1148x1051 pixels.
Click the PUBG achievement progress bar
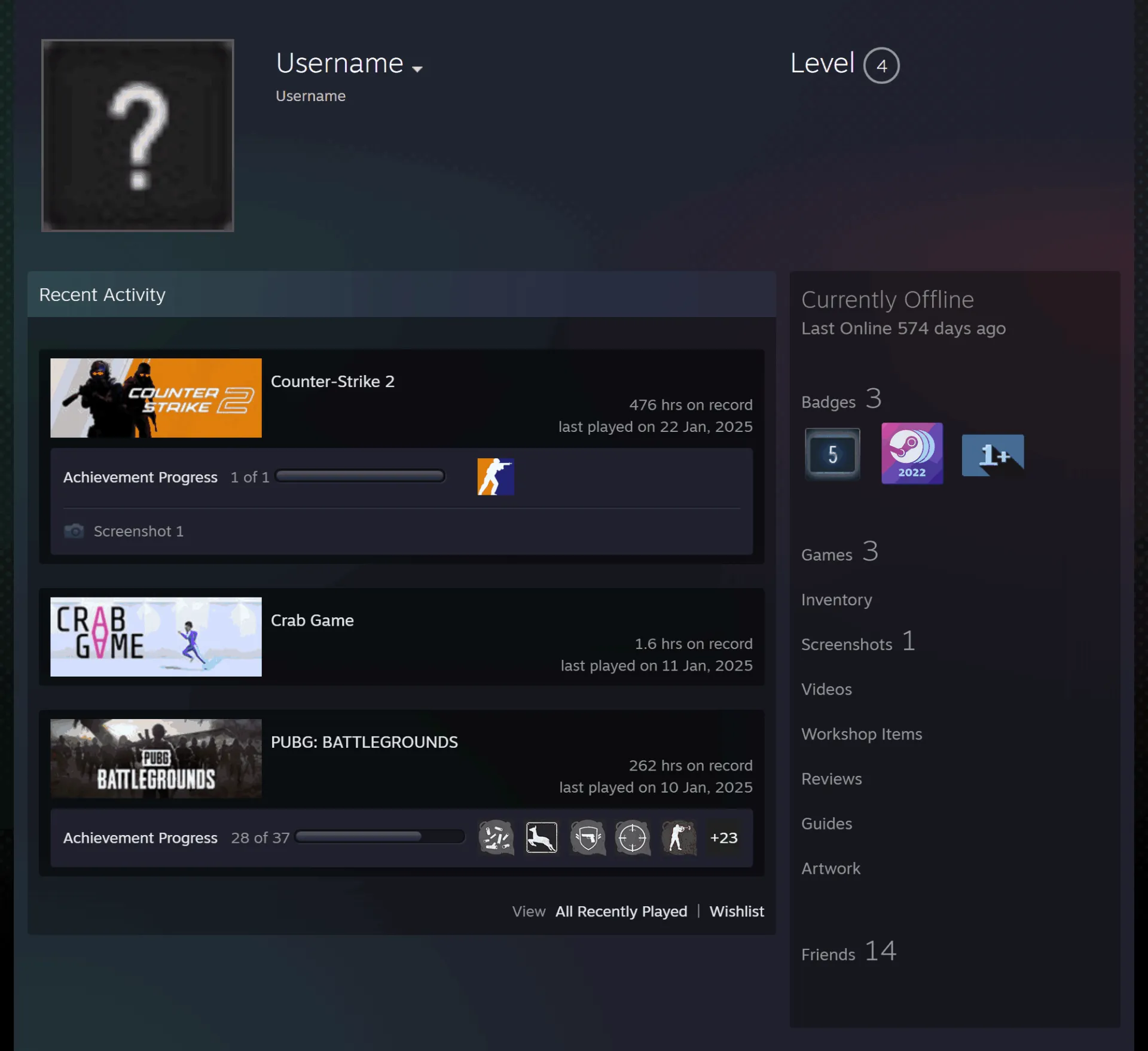pos(380,837)
